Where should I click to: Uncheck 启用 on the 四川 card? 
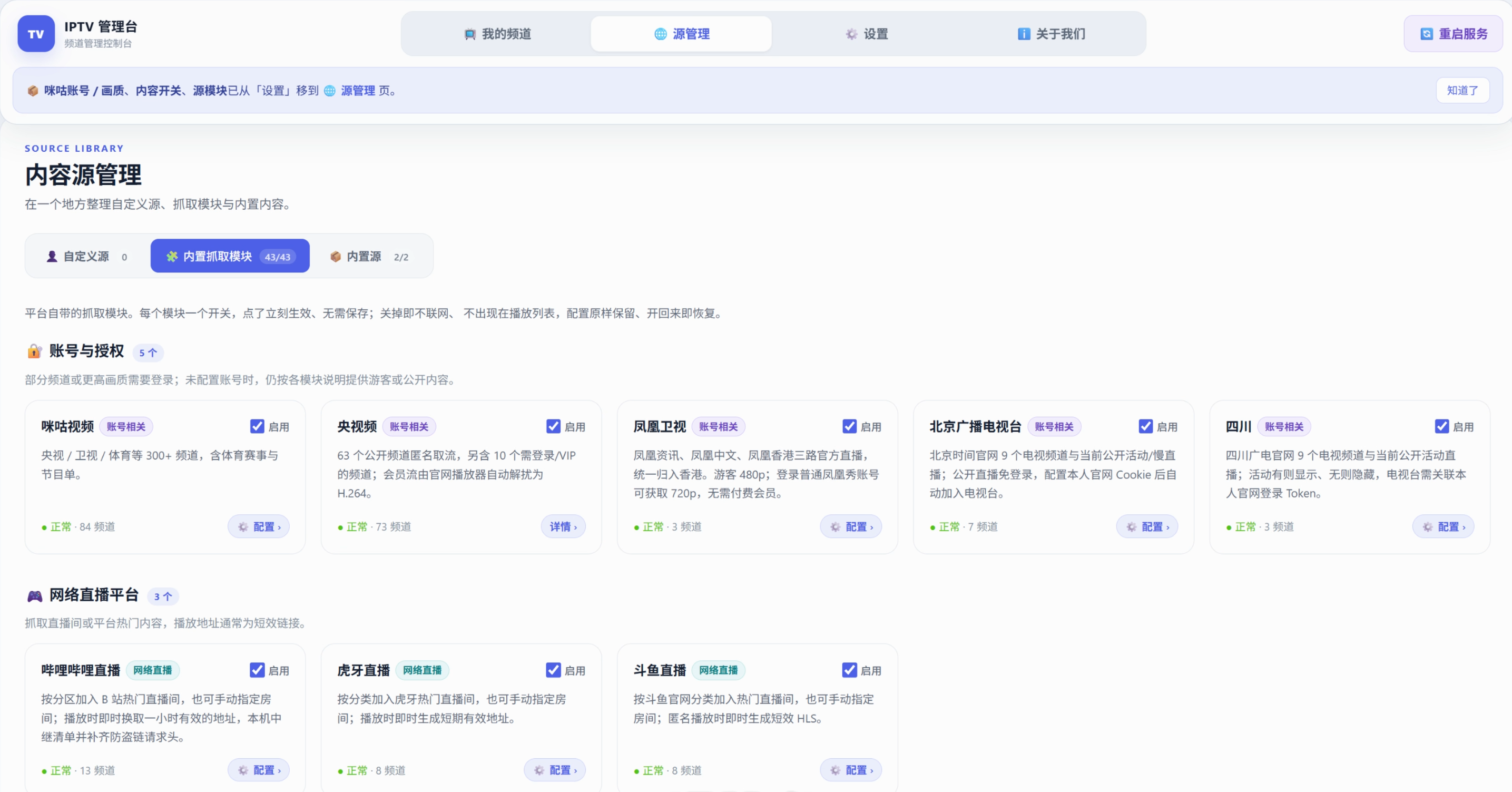point(1442,426)
